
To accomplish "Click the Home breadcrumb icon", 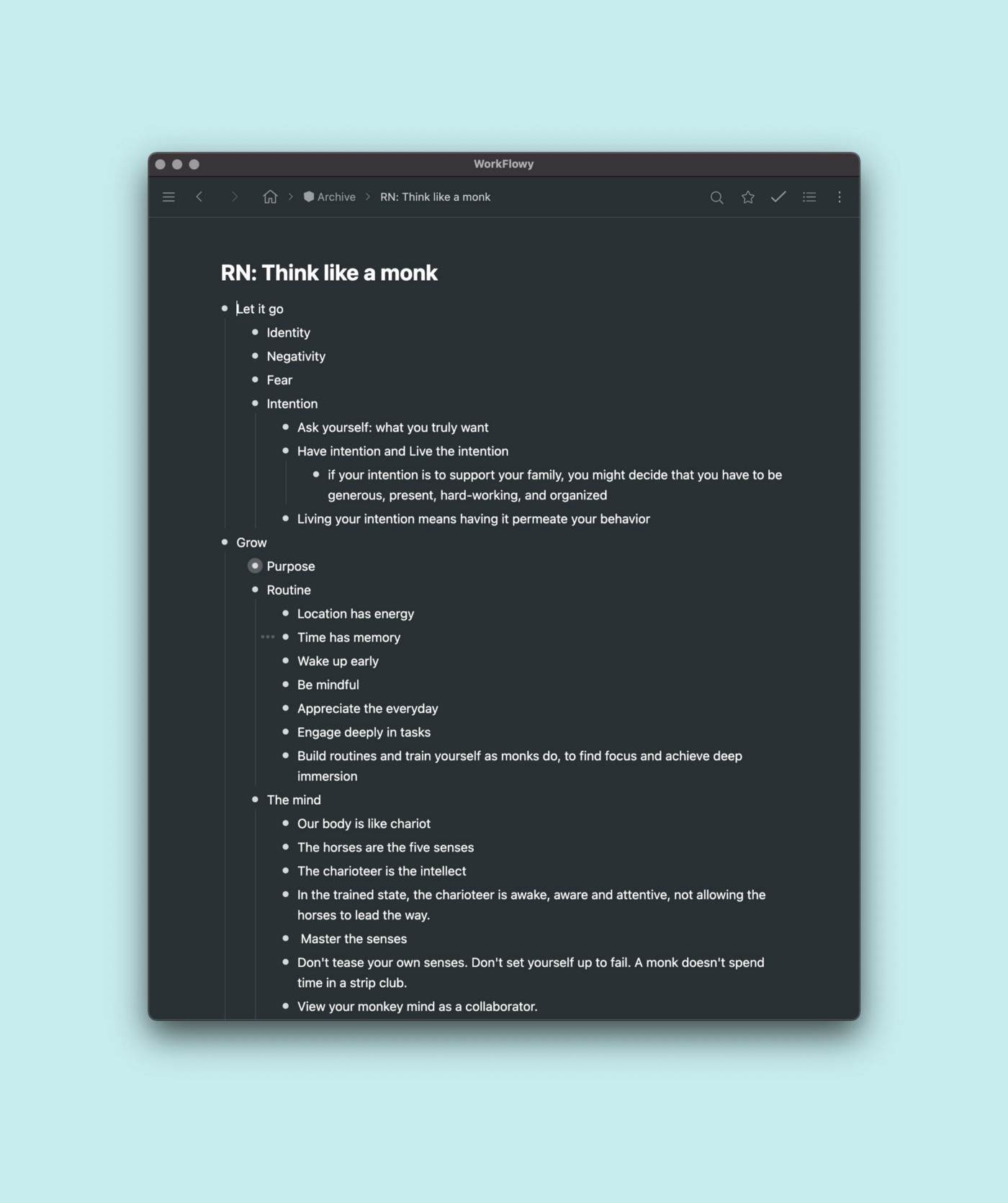I will click(x=270, y=197).
